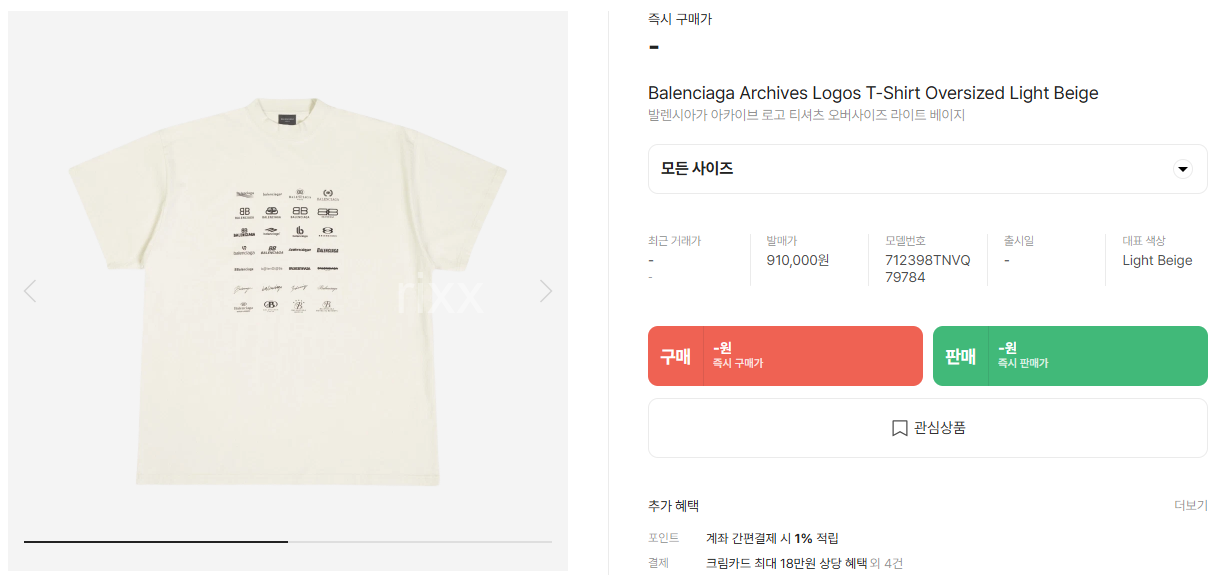Click the image carousel progress bar
Image resolution: width=1225 pixels, height=575 pixels.
pyautogui.click(x=288, y=541)
